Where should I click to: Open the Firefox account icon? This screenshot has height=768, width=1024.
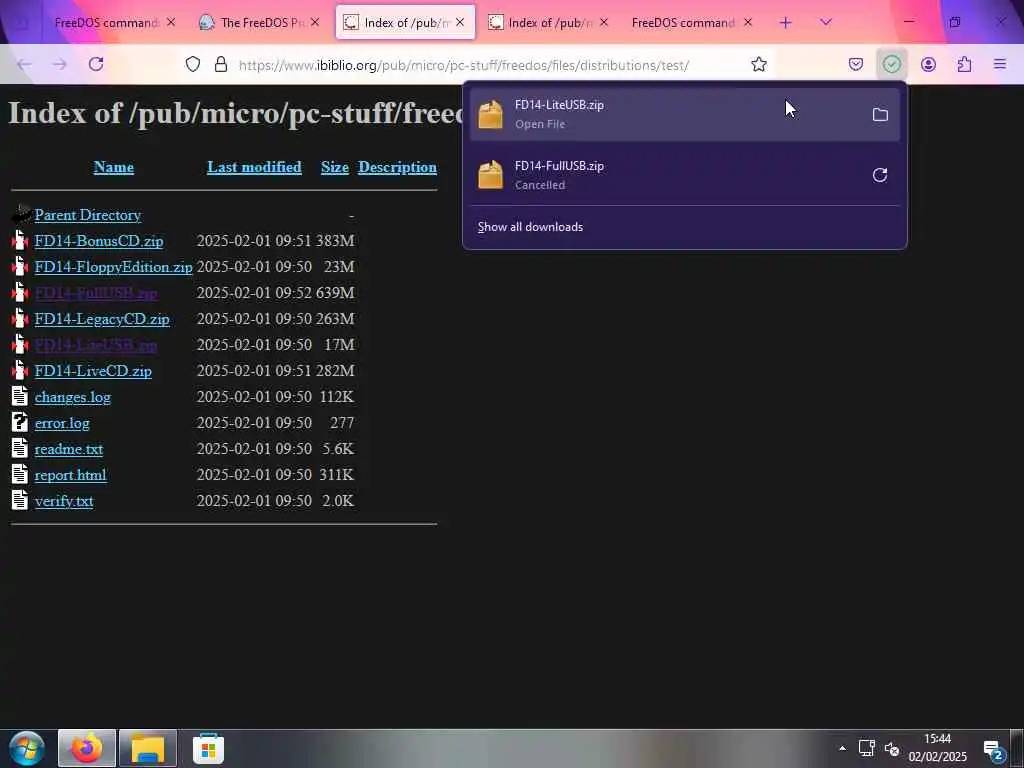[x=928, y=64]
